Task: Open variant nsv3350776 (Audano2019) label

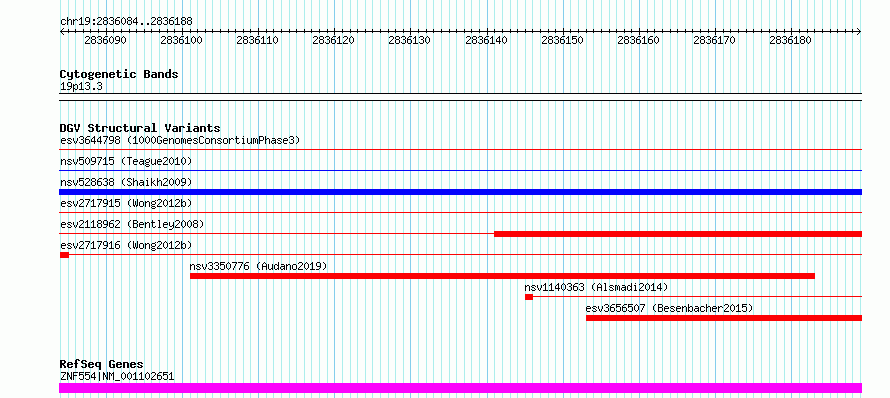Action: tap(258, 266)
